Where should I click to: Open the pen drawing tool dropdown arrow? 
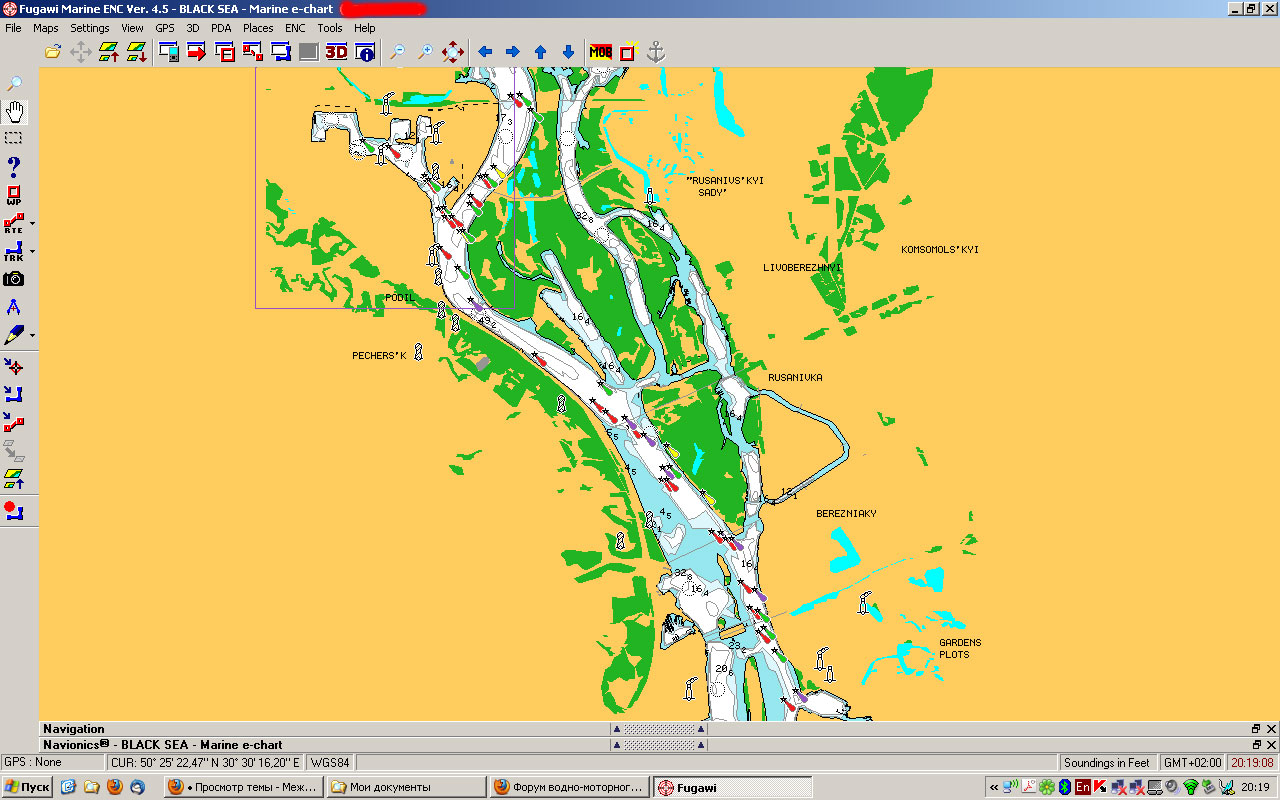point(32,335)
